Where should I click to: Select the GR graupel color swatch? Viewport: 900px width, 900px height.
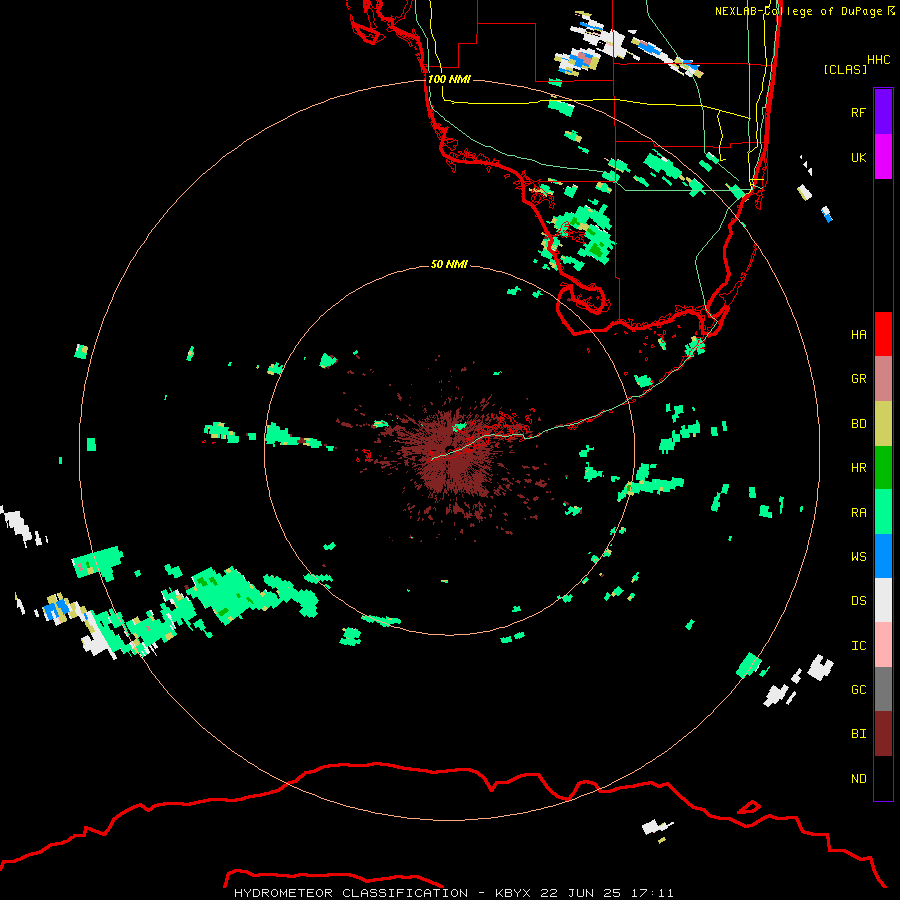pyautogui.click(x=883, y=379)
